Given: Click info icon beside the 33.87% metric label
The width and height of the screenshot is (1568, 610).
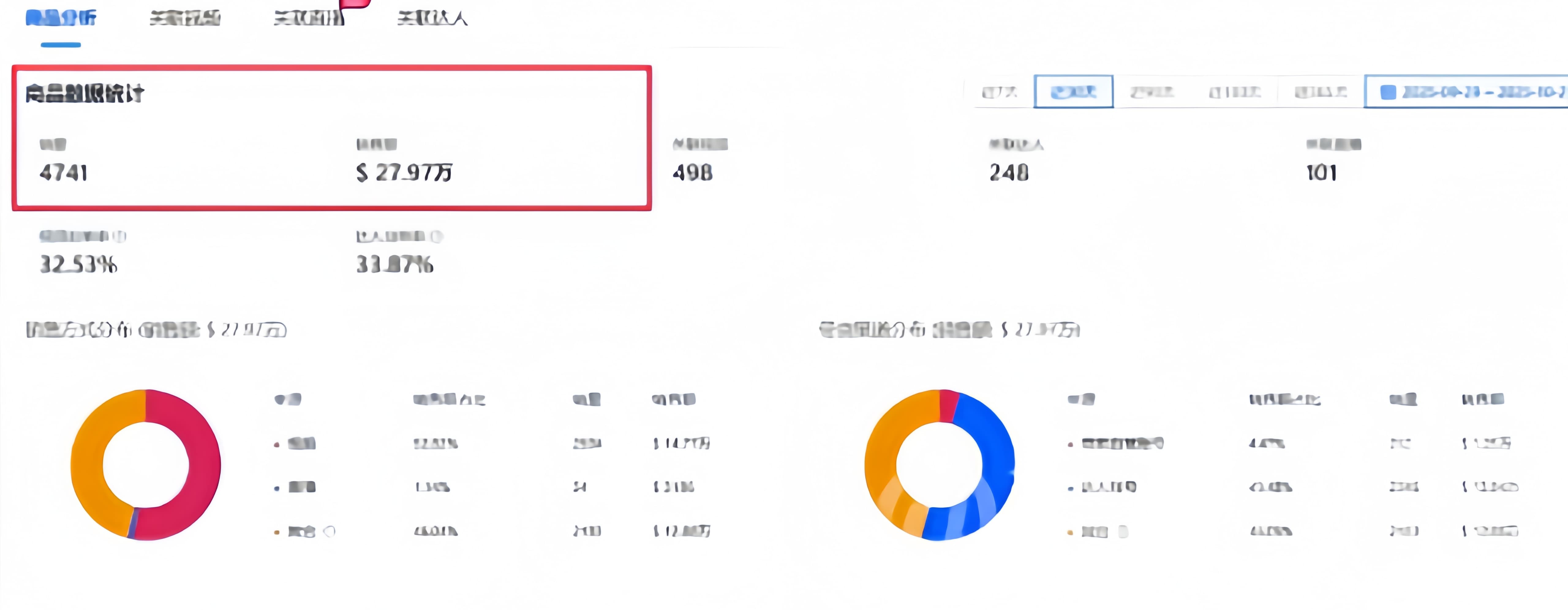Looking at the screenshot, I should pos(437,236).
